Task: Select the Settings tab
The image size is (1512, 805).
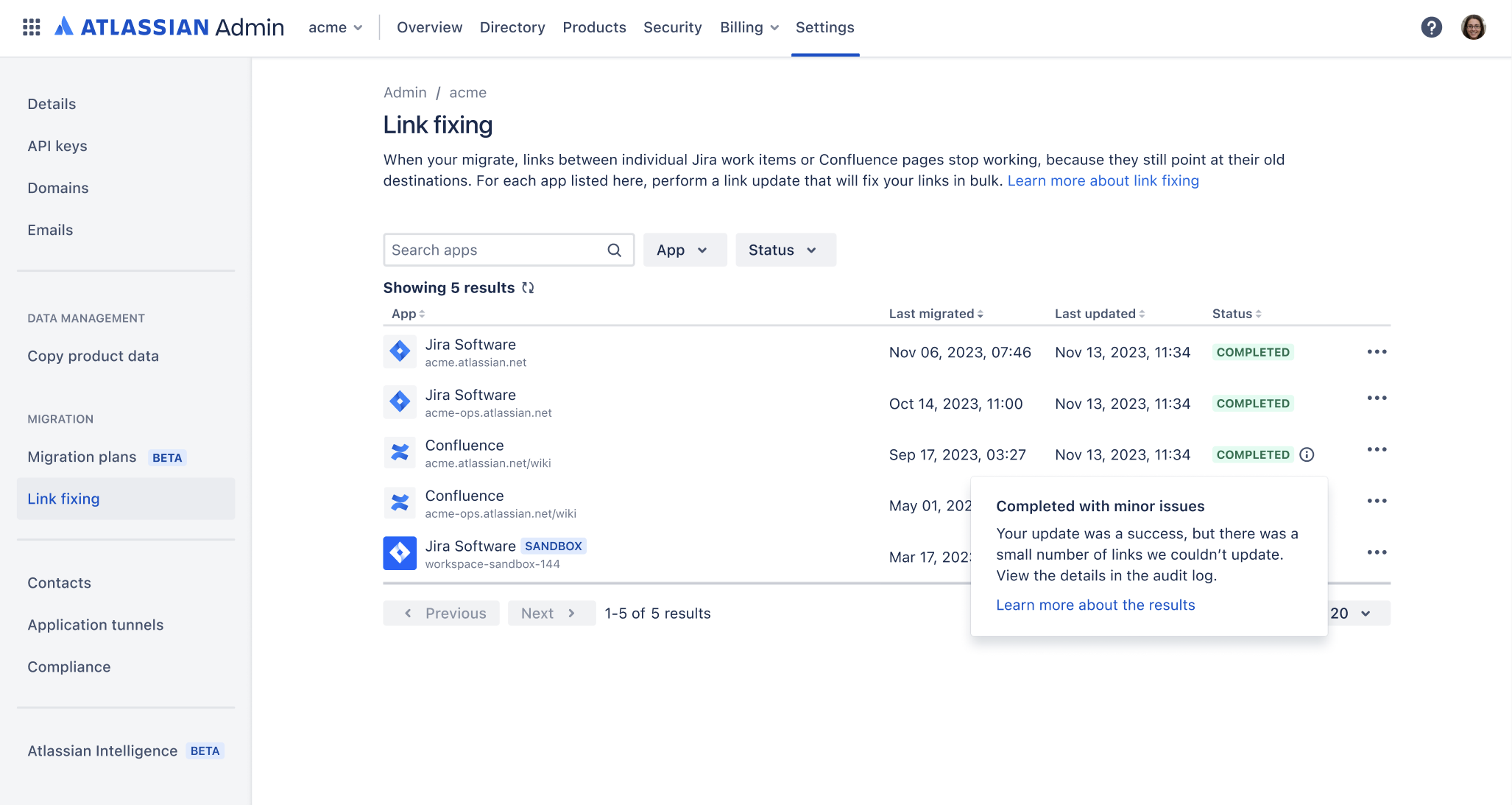Action: [824, 27]
